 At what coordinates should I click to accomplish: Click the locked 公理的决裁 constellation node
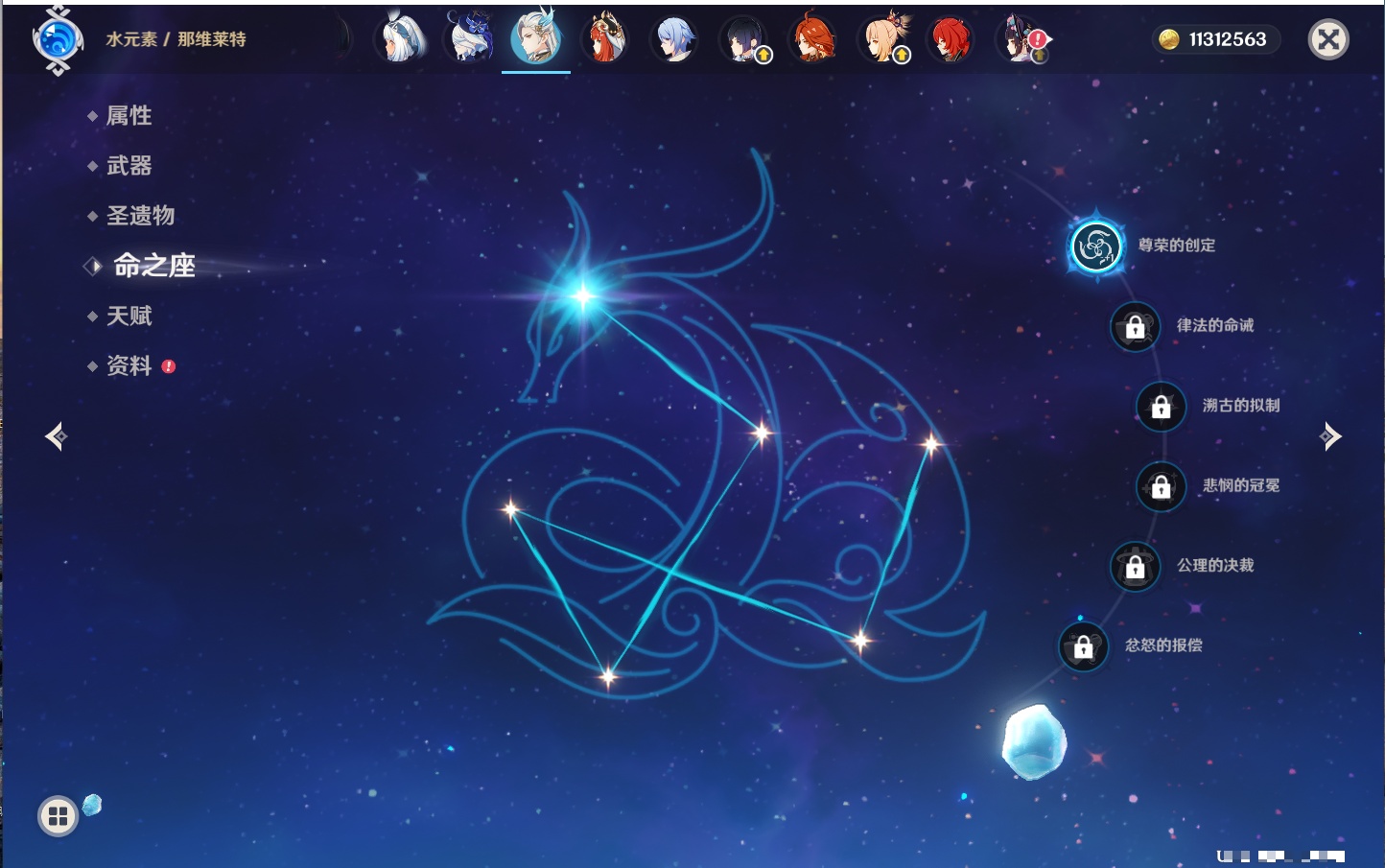pyautogui.click(x=1135, y=567)
